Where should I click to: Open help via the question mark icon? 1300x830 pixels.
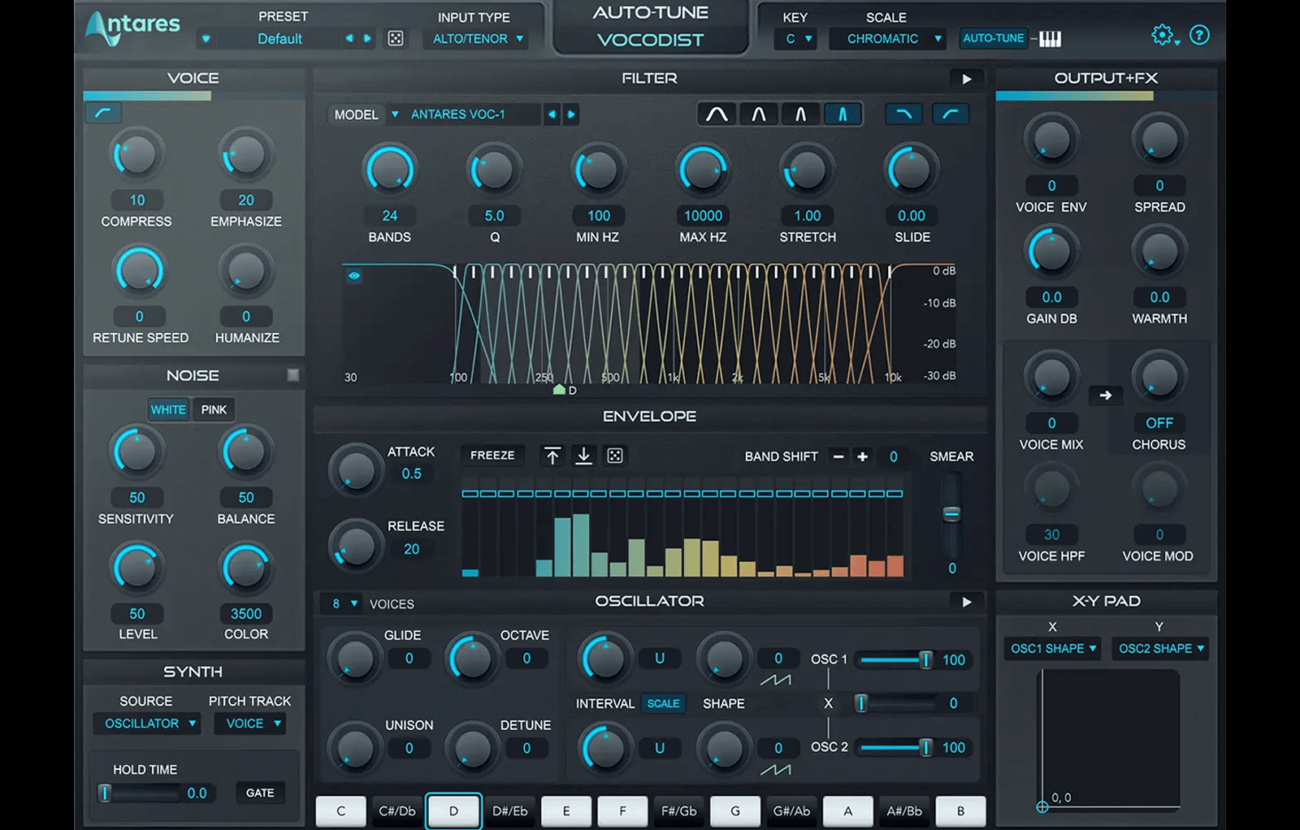tap(1200, 36)
